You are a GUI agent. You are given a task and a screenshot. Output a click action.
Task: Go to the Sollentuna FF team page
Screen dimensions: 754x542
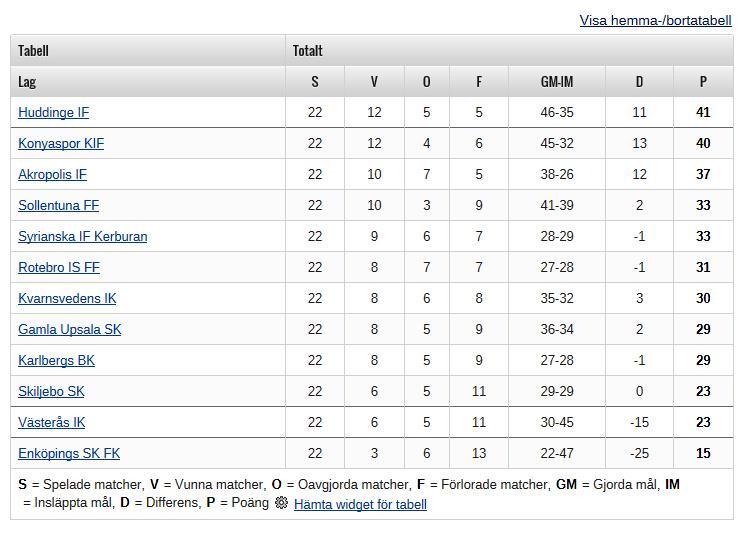(x=59, y=205)
